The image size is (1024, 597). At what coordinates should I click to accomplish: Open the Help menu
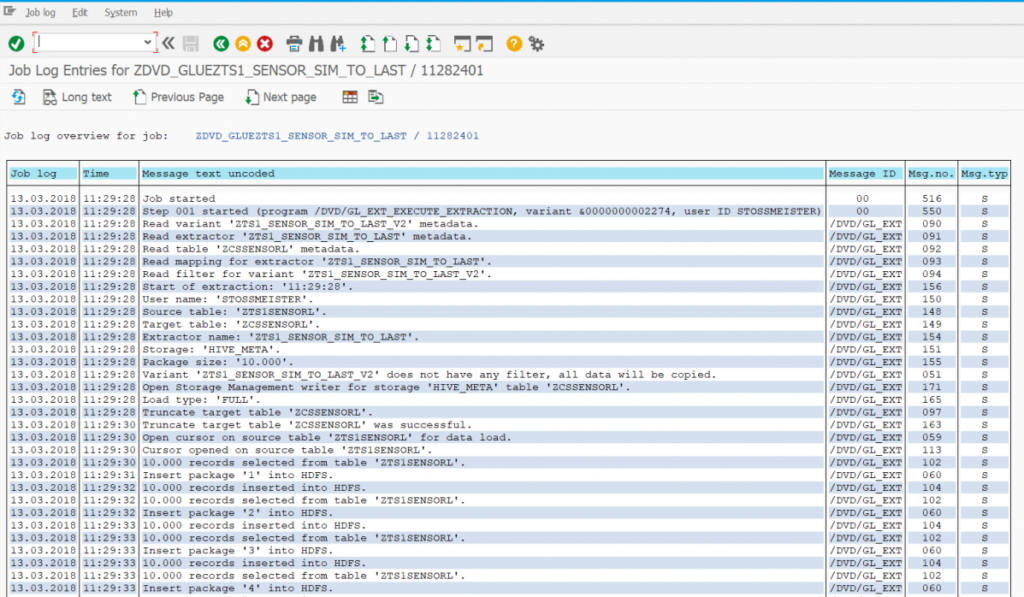click(x=163, y=12)
